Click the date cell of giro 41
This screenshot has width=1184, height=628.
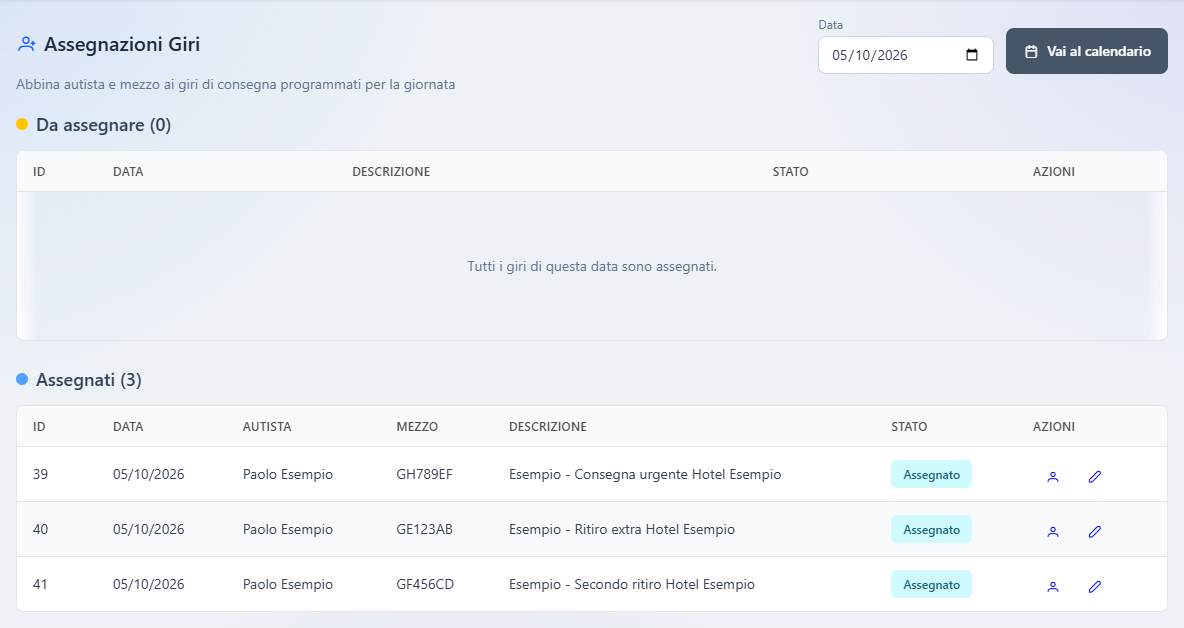click(149, 584)
